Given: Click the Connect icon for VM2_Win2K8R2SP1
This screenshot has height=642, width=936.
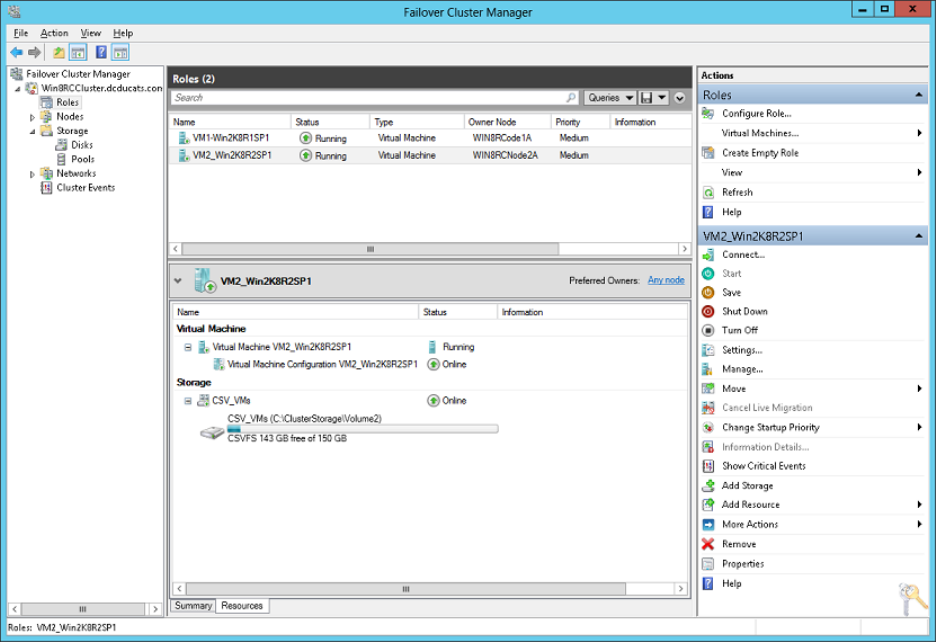Looking at the screenshot, I should (708, 255).
